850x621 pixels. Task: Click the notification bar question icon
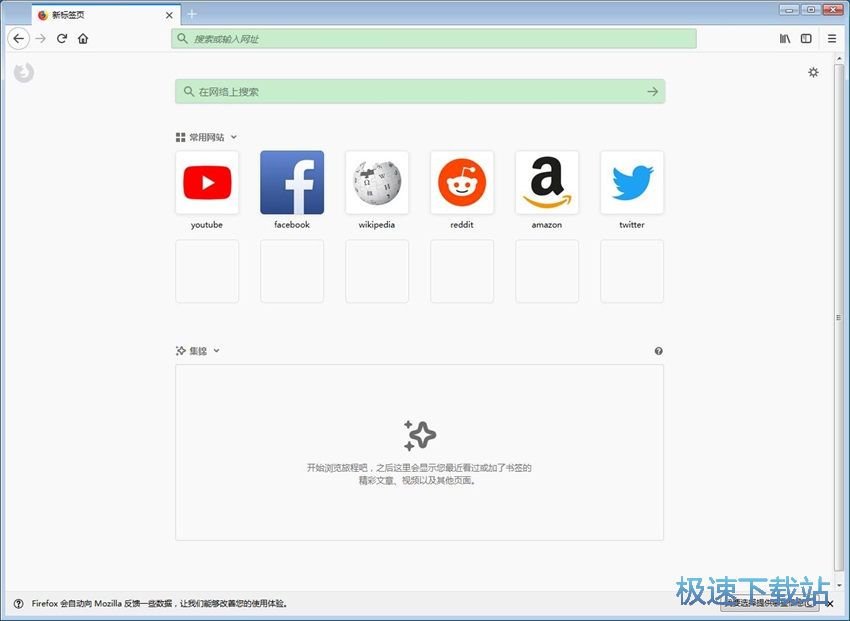pyautogui.click(x=18, y=603)
